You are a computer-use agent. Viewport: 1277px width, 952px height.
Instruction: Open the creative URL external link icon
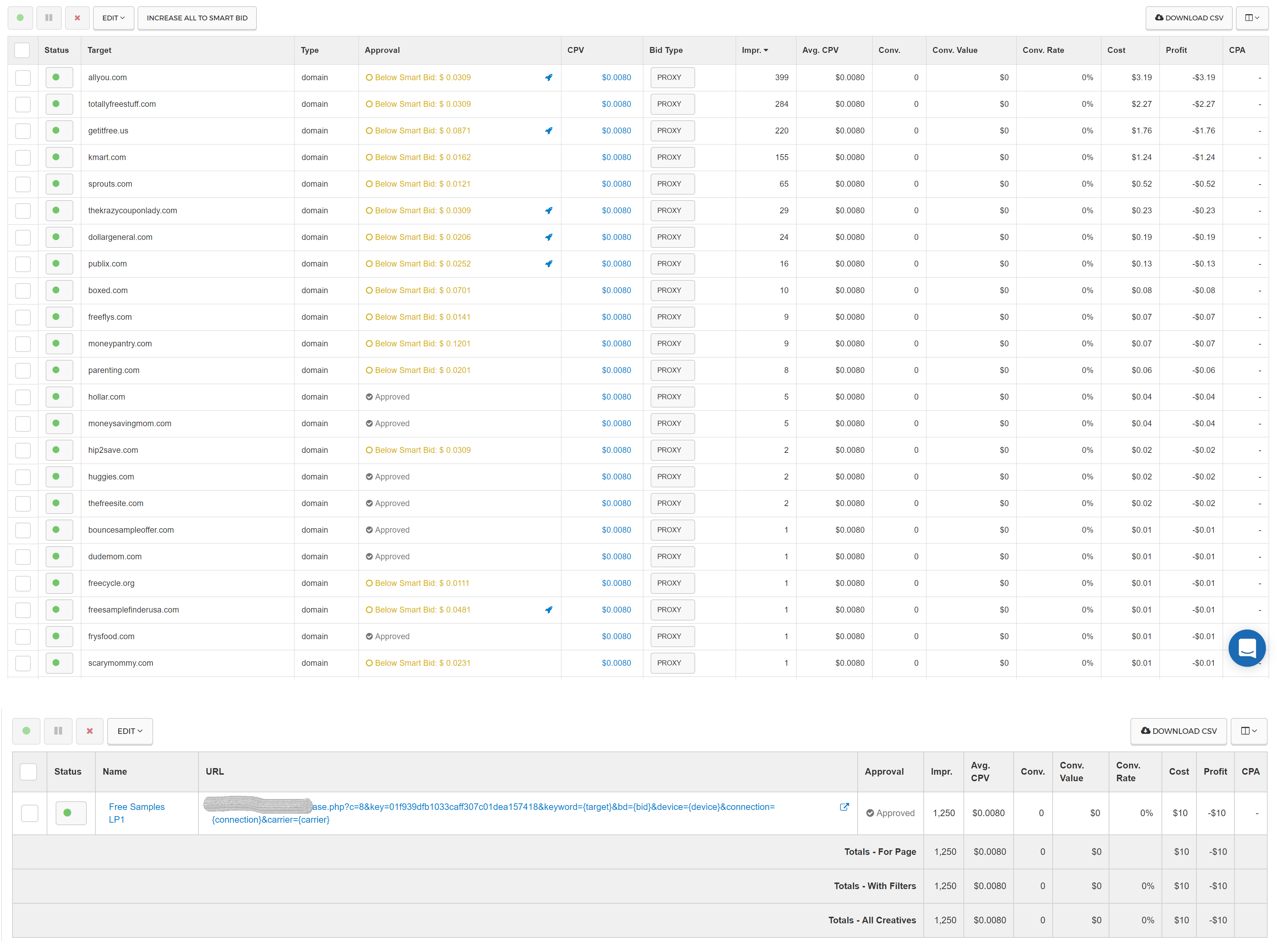[x=844, y=807]
